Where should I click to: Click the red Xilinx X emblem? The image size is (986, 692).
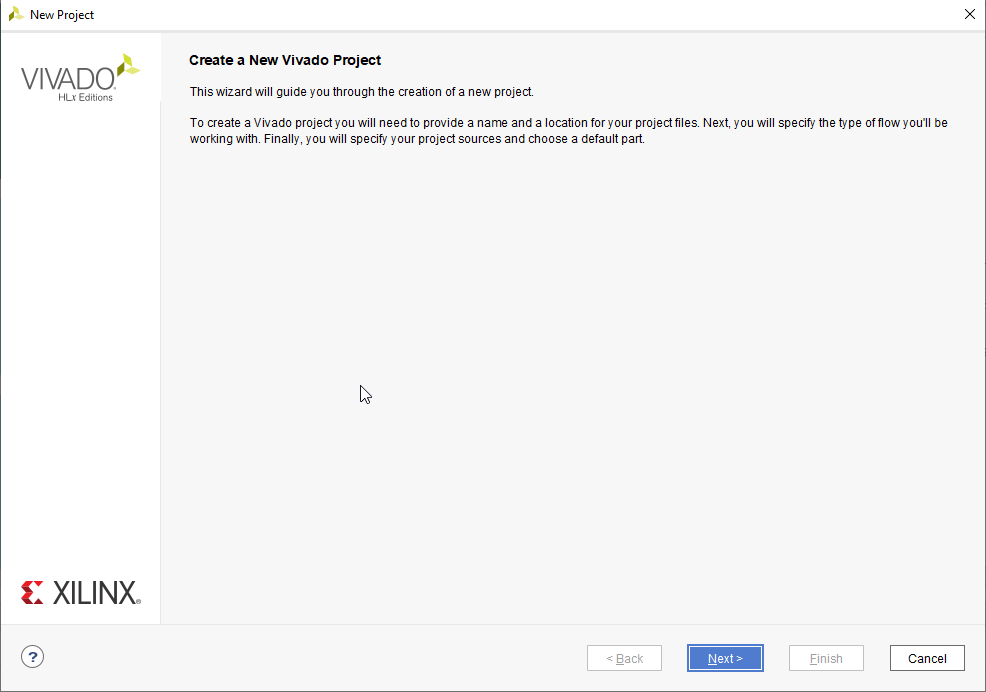32,593
